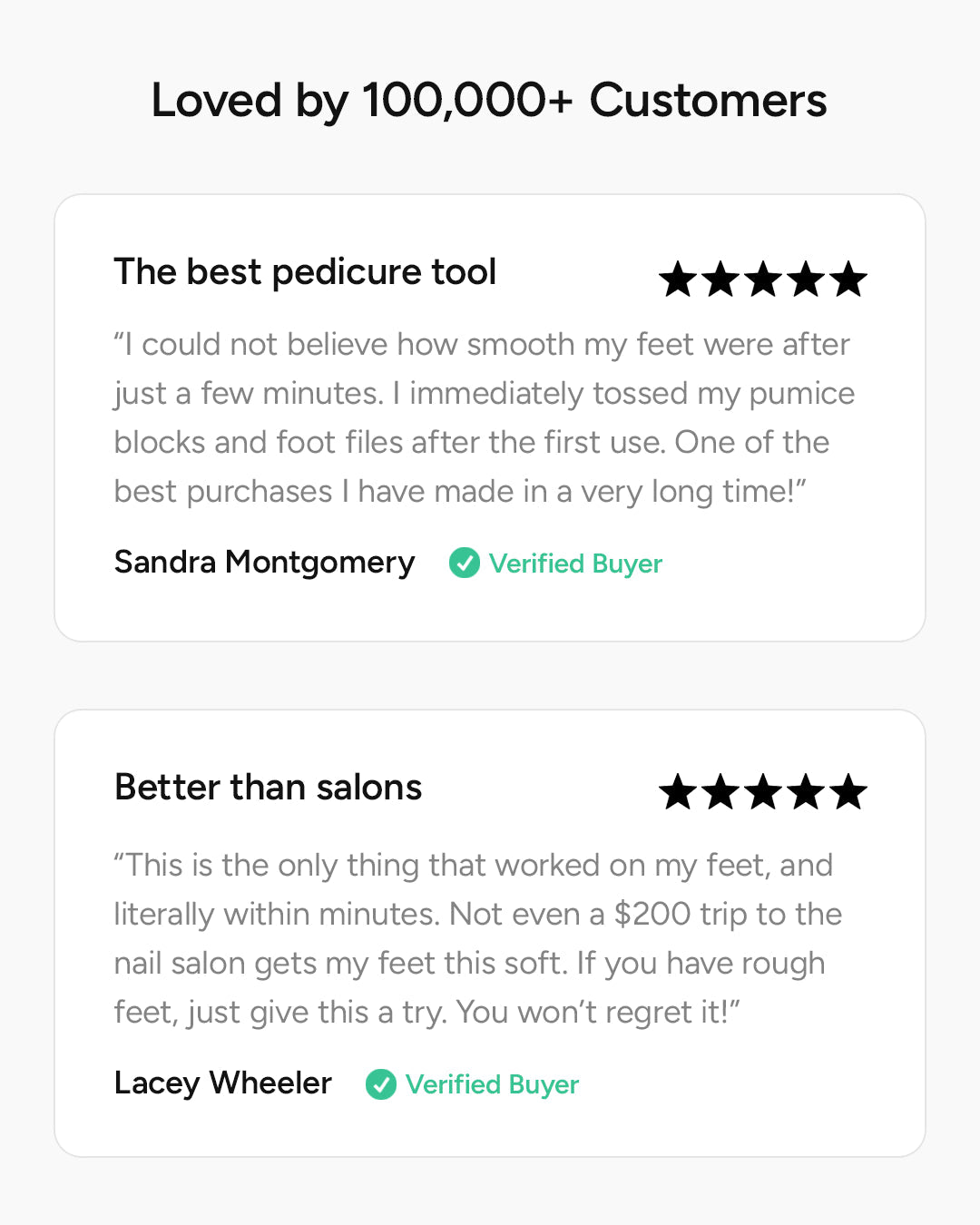Click fourth star of the pedicure tool review
The width and height of the screenshot is (980, 1225).
click(x=806, y=279)
